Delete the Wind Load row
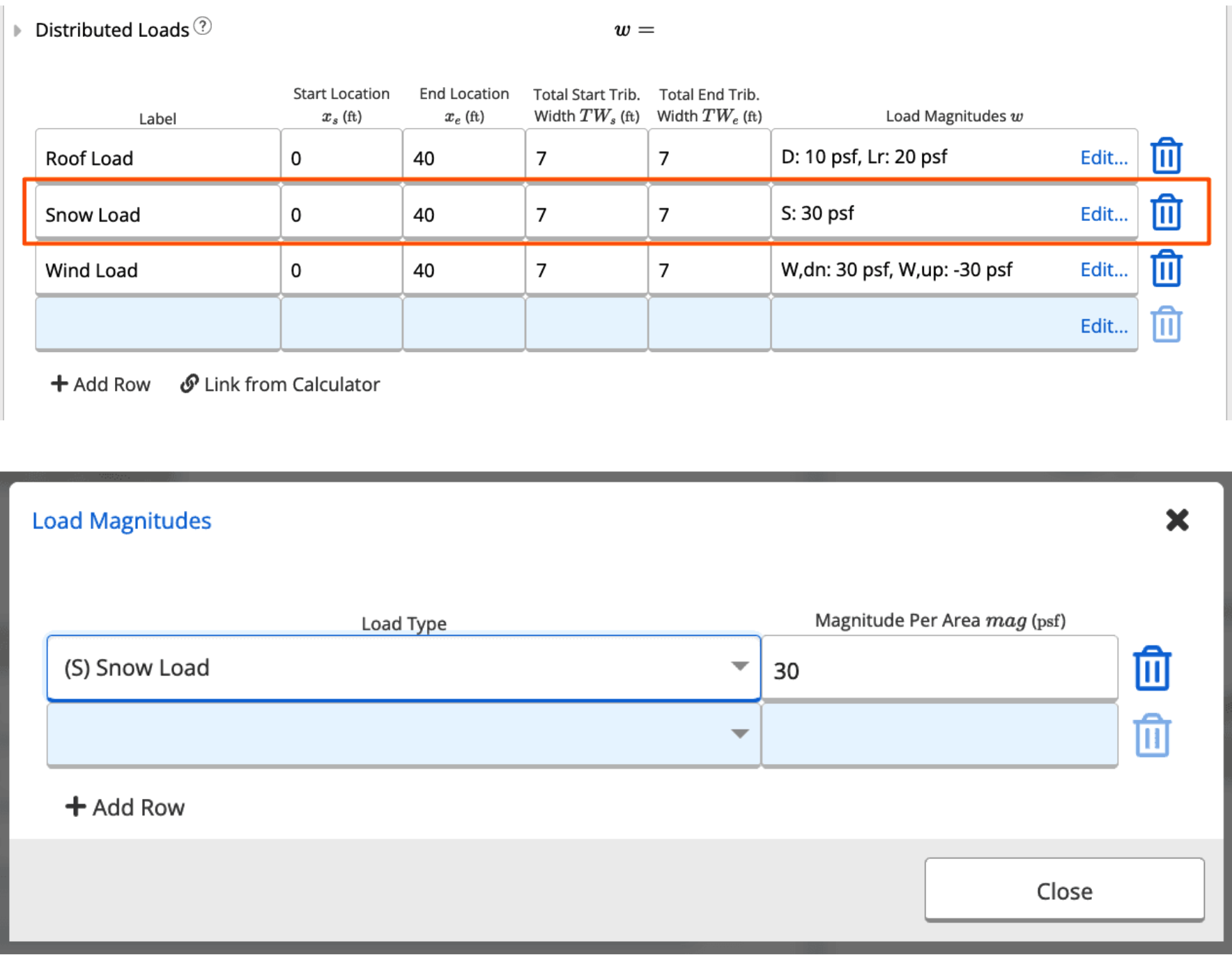 1166,268
